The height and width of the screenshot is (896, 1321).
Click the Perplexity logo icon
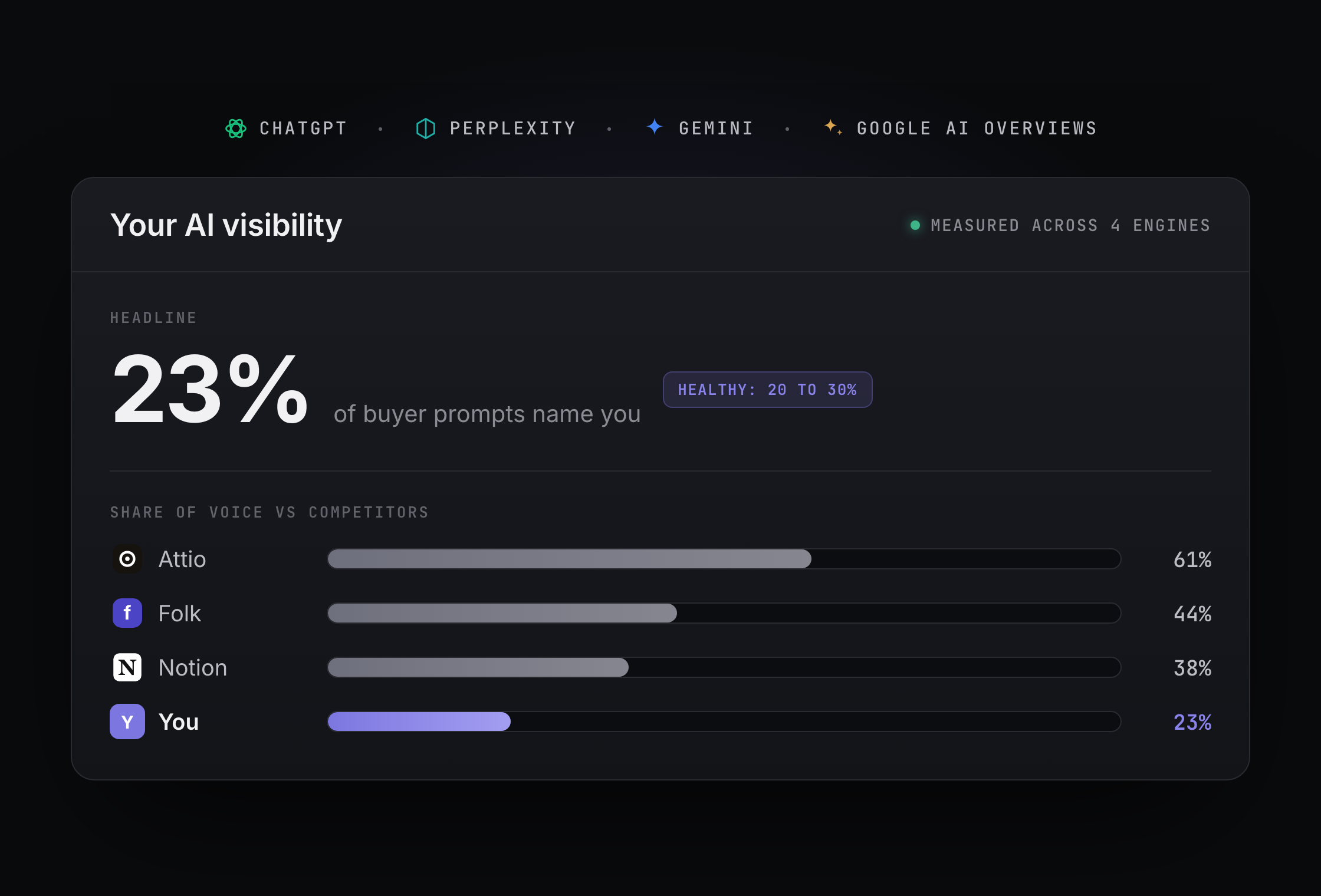coord(426,129)
